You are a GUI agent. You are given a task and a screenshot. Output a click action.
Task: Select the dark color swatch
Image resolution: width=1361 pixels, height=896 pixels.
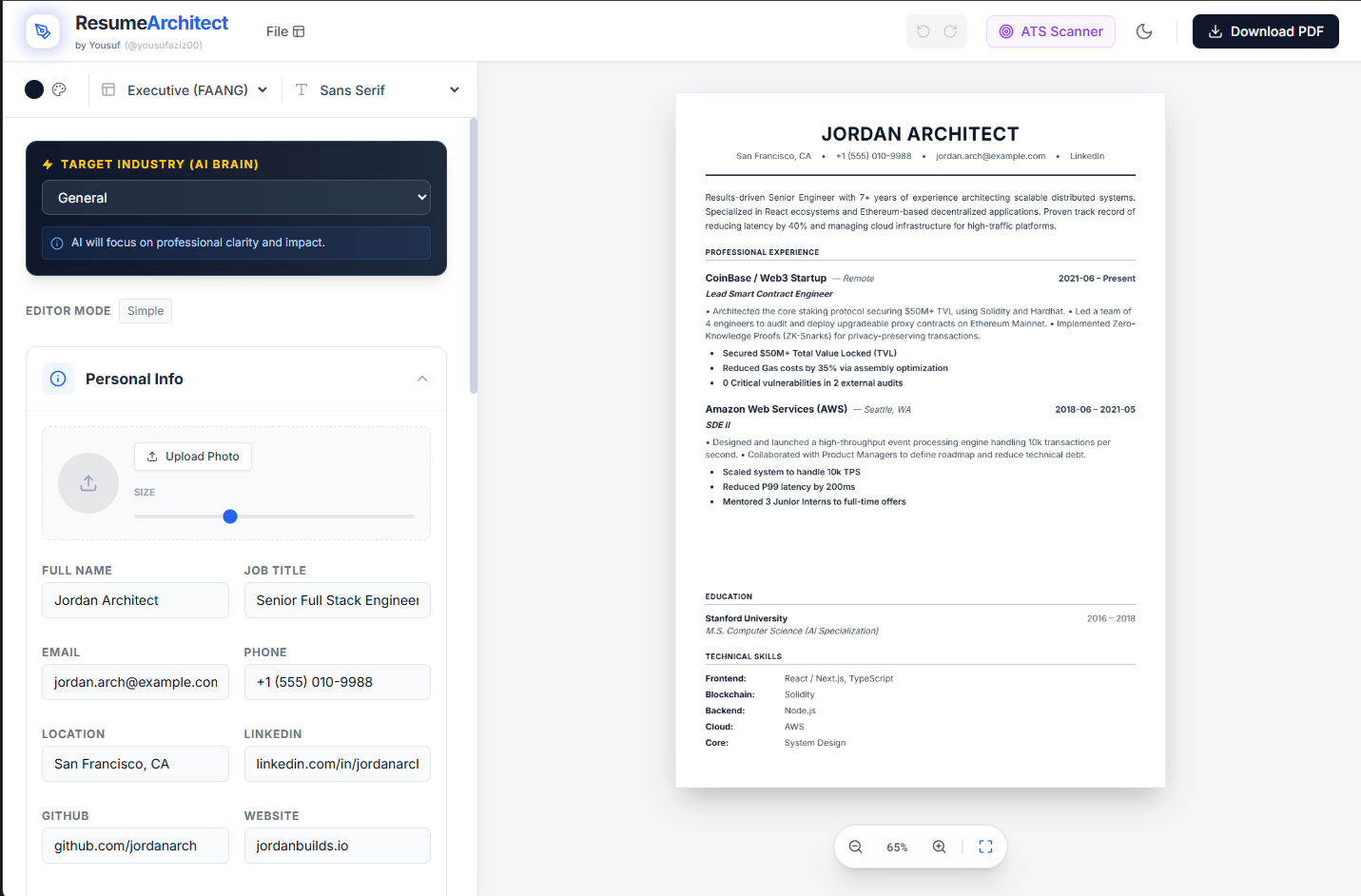click(34, 89)
